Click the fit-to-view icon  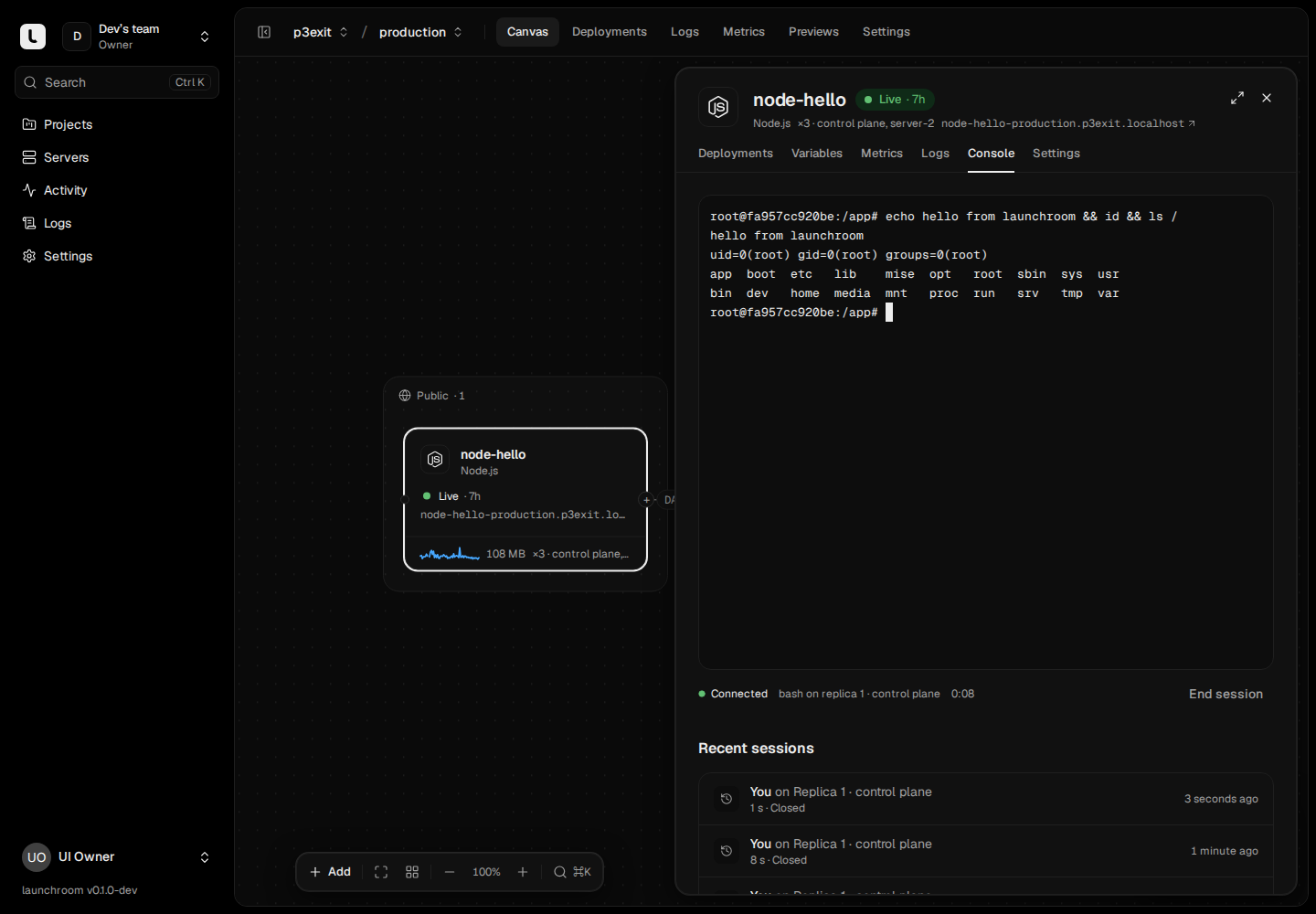pos(381,872)
